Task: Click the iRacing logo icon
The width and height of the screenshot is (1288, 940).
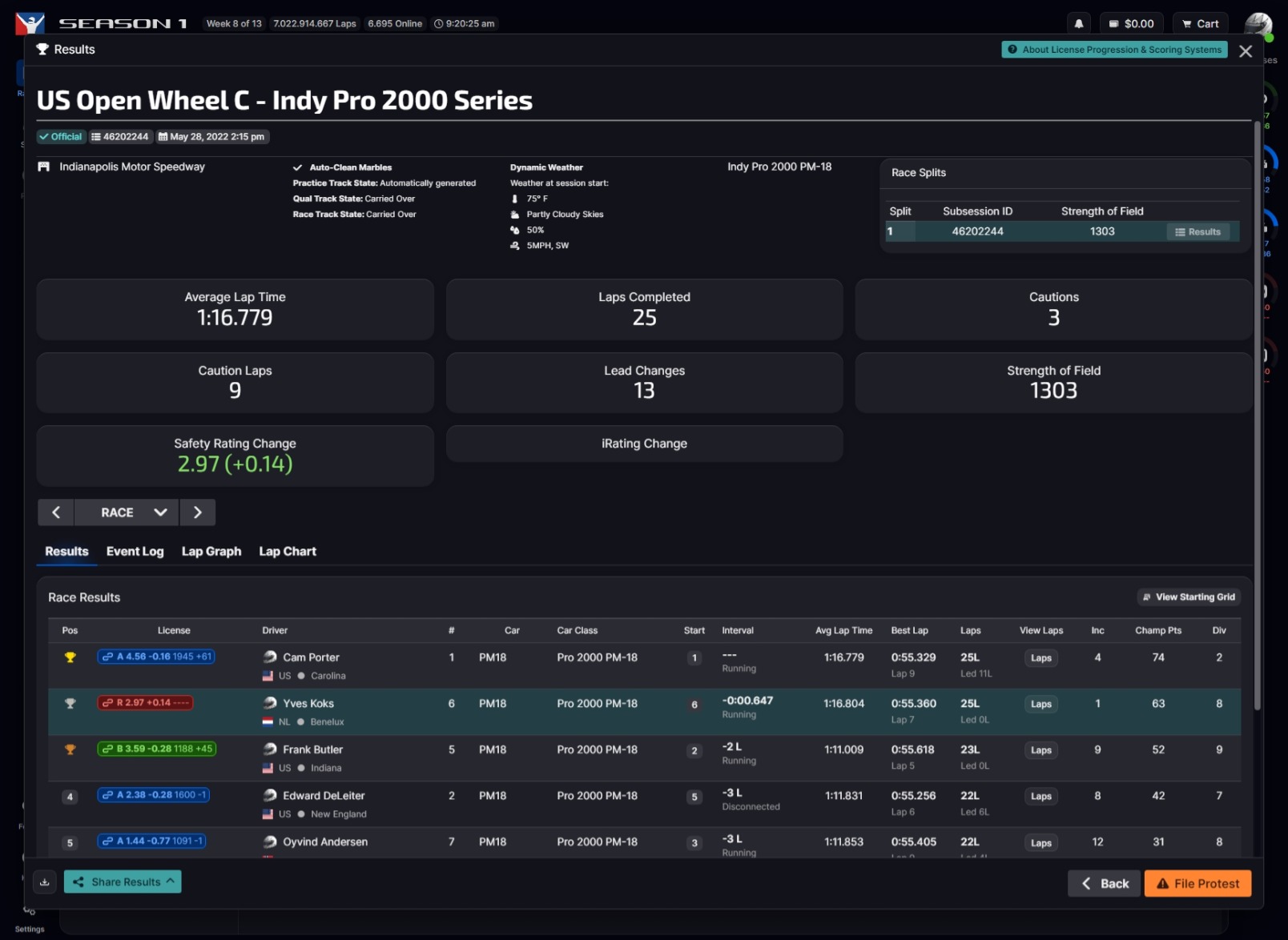Action: [x=30, y=23]
